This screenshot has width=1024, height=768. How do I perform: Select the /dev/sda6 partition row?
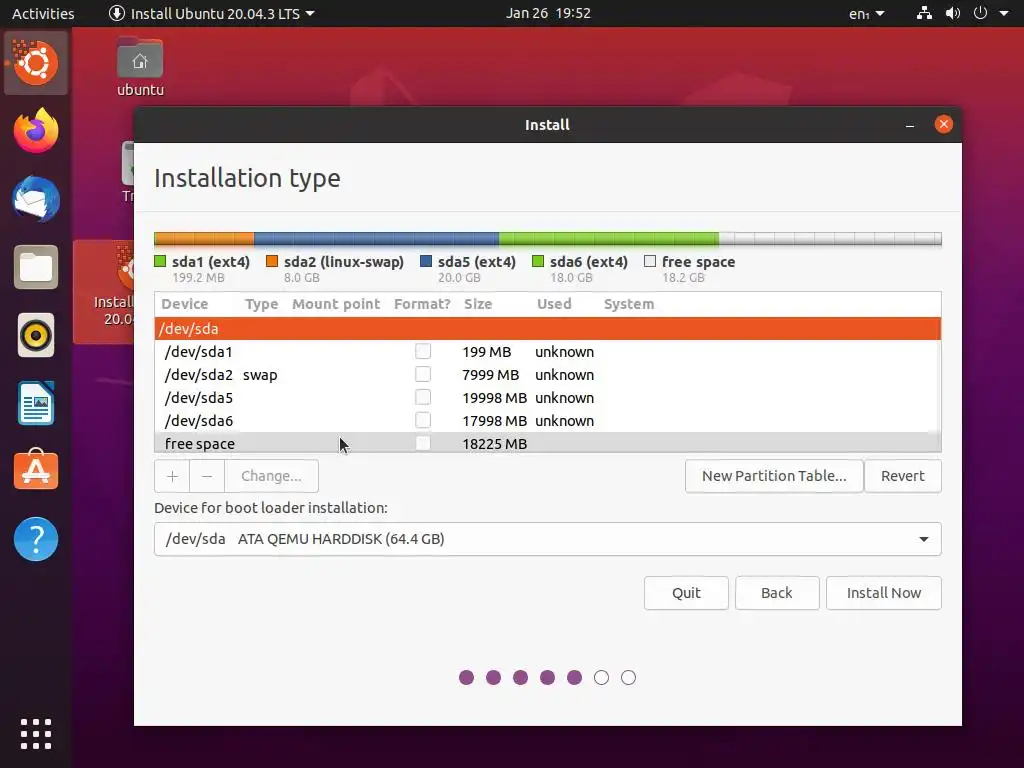coord(547,420)
